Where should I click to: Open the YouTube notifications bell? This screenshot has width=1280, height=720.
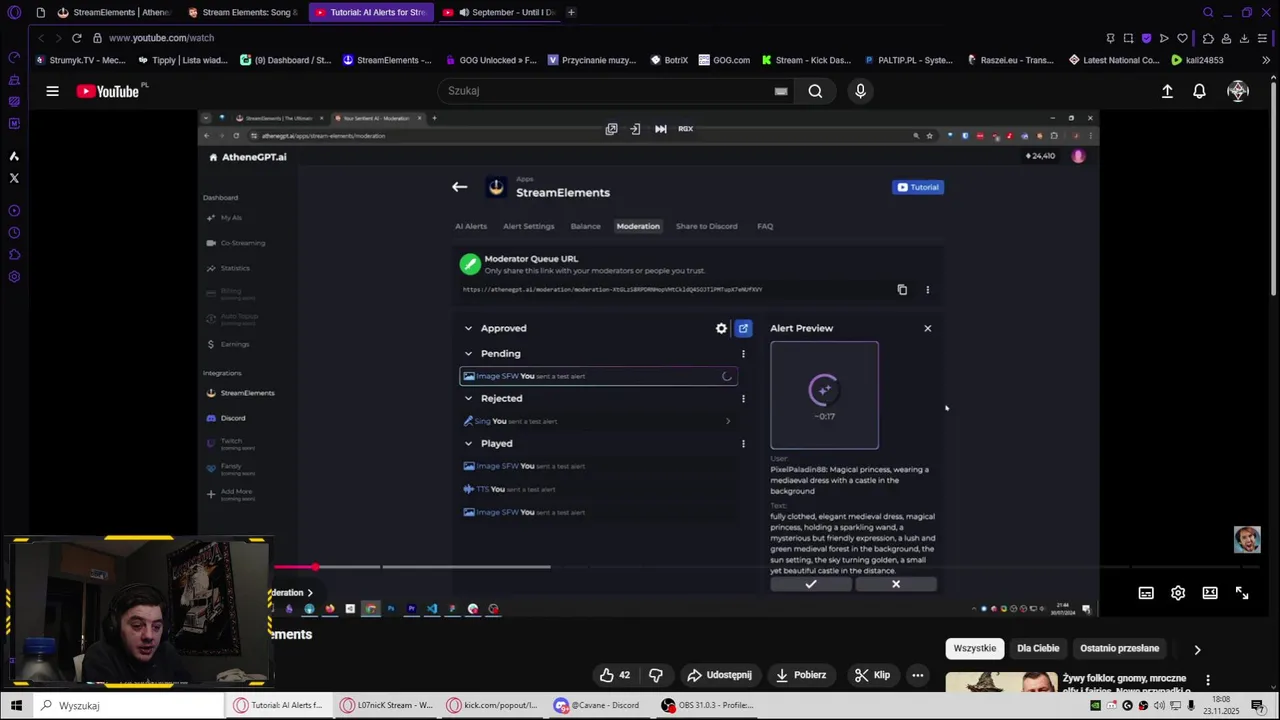click(x=1199, y=91)
